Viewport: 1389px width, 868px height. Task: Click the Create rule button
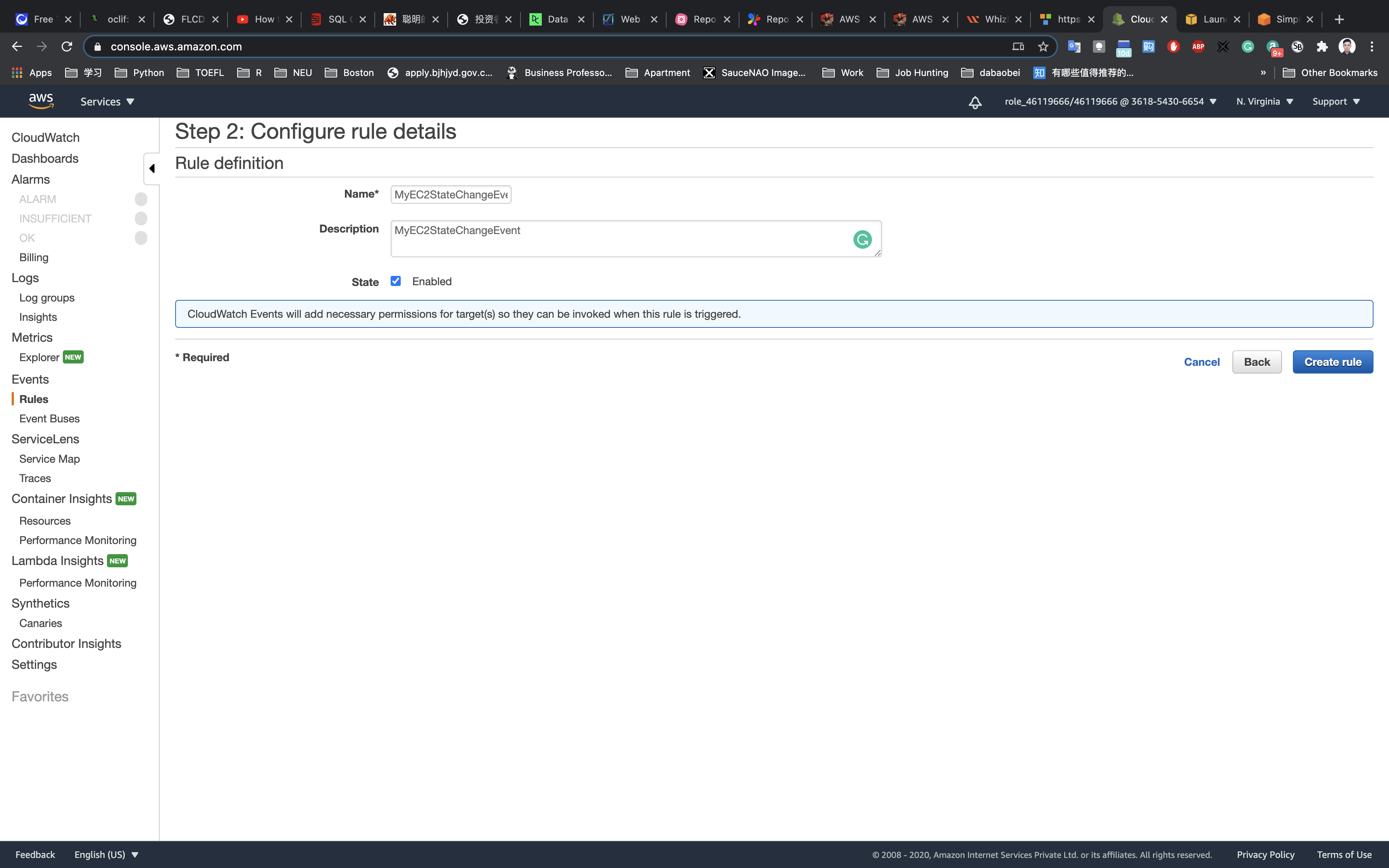pos(1332,362)
